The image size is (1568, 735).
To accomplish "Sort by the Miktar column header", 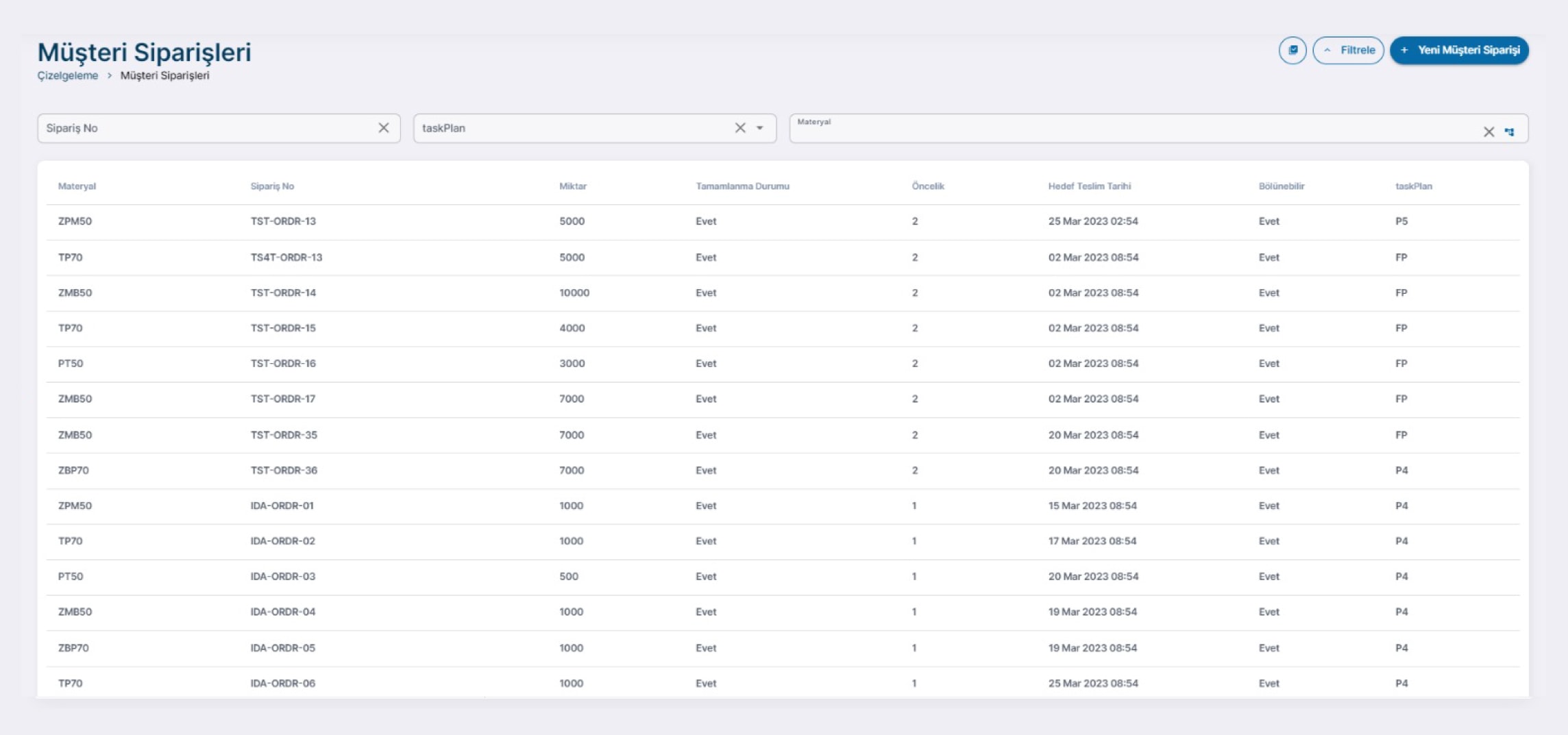I will 573,186.
